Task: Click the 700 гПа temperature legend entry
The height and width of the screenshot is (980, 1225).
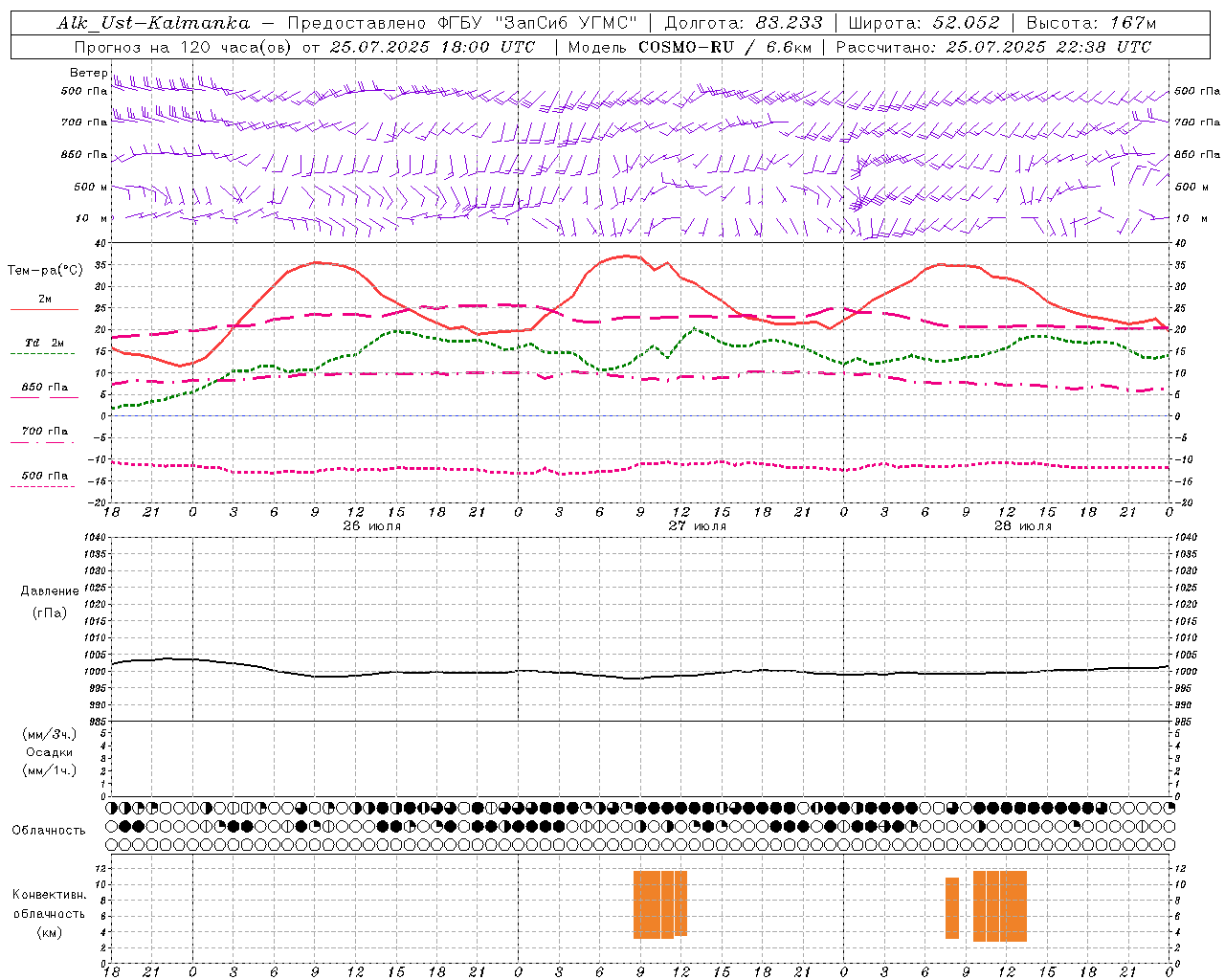Action: [45, 432]
